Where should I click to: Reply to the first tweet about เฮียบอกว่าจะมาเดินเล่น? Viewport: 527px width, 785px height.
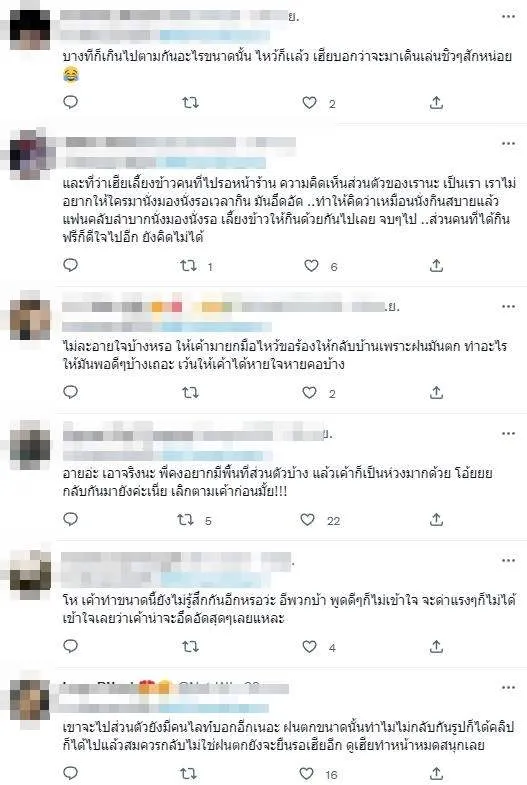pyautogui.click(x=71, y=103)
